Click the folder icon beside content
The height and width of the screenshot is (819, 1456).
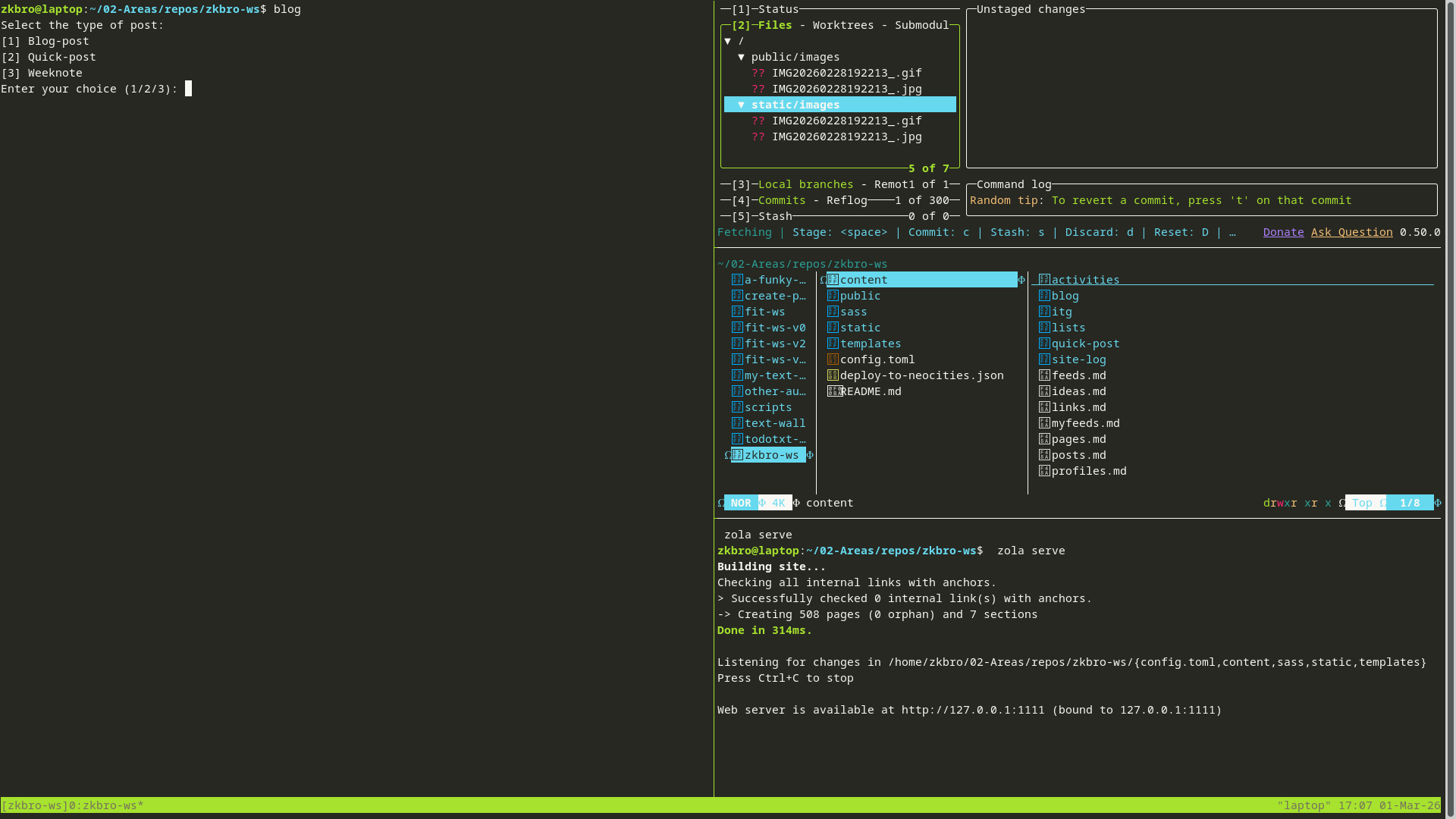[x=833, y=280]
